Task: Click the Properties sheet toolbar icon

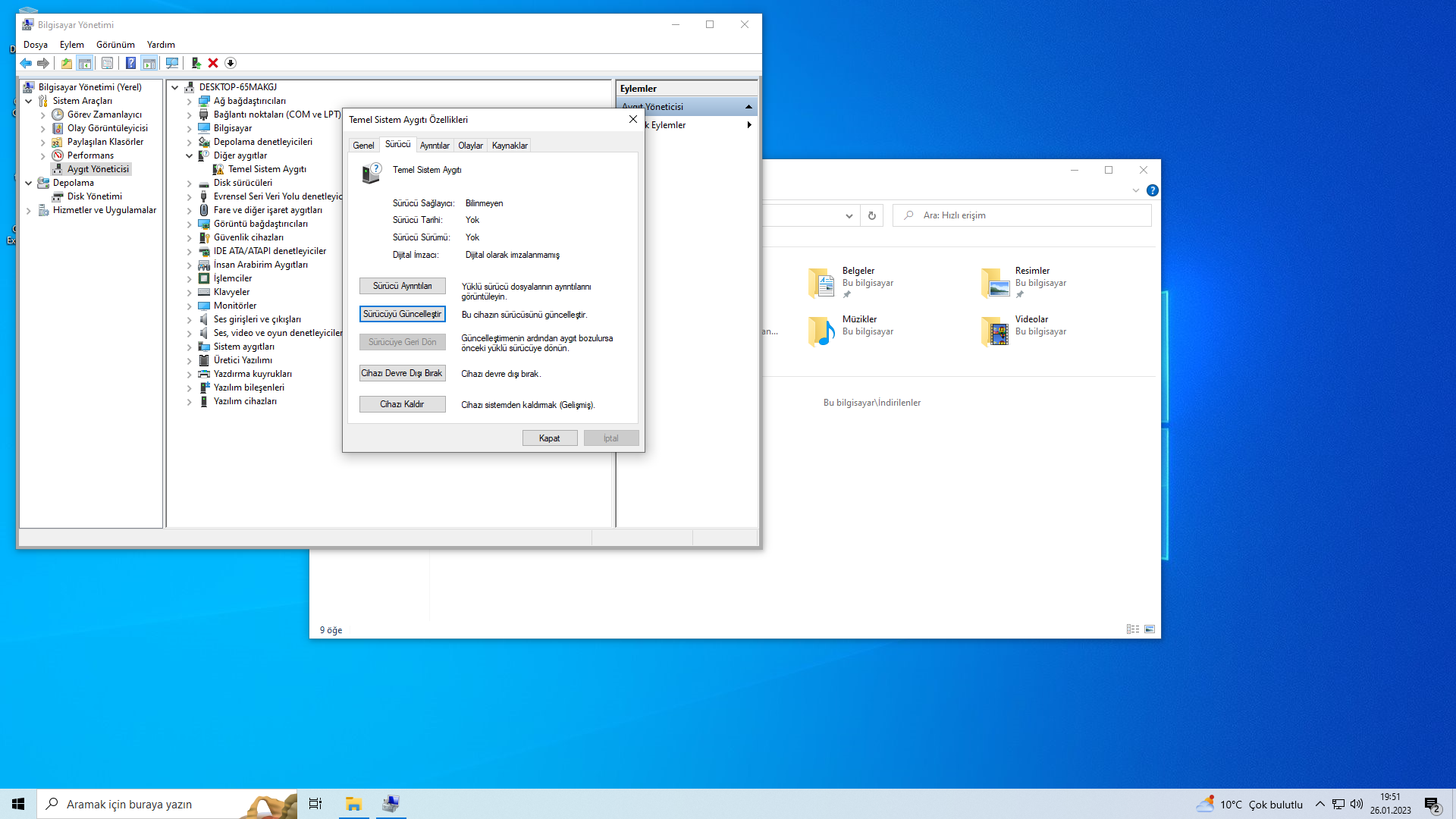Action: pyautogui.click(x=107, y=63)
